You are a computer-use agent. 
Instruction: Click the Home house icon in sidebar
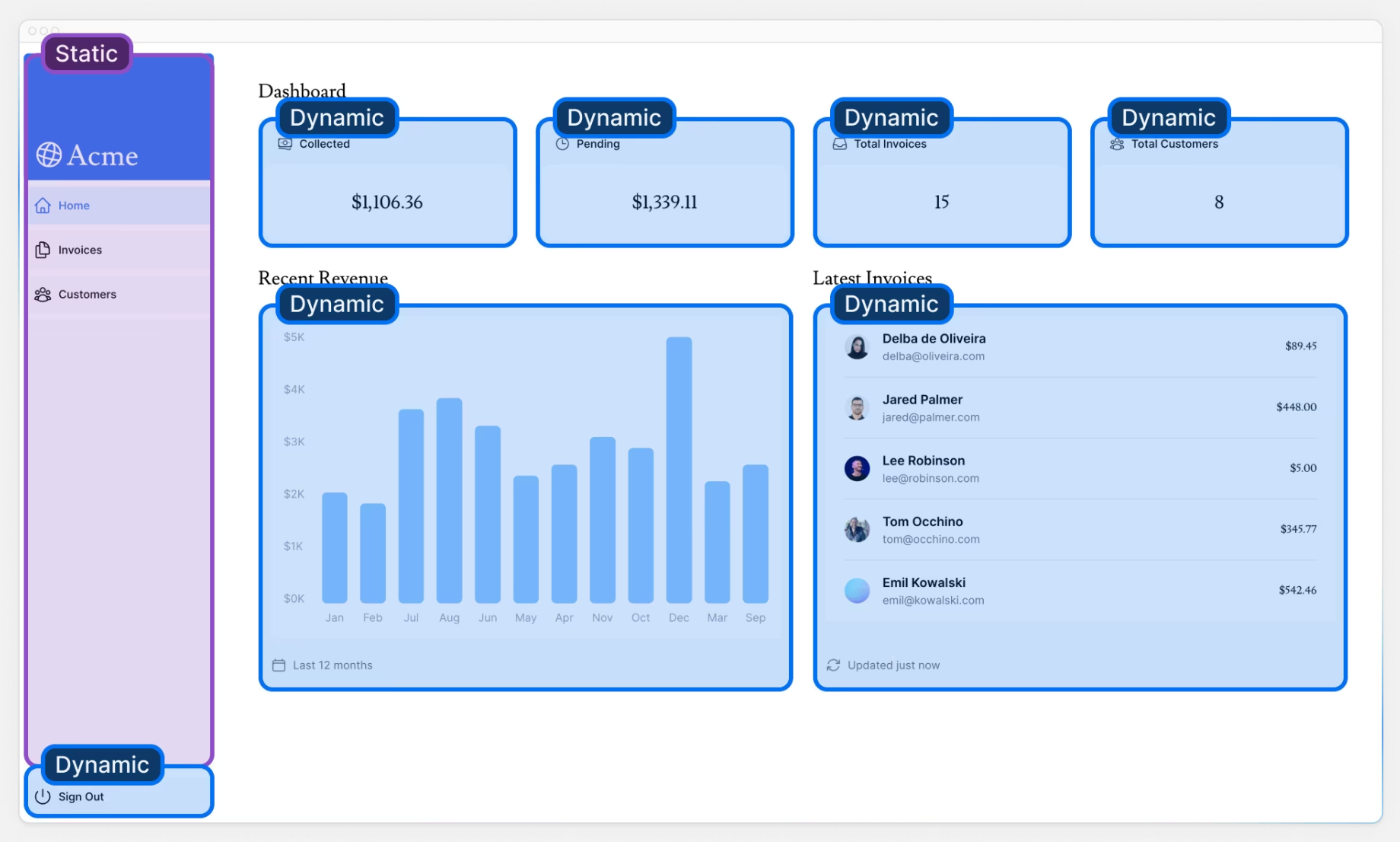click(x=43, y=206)
